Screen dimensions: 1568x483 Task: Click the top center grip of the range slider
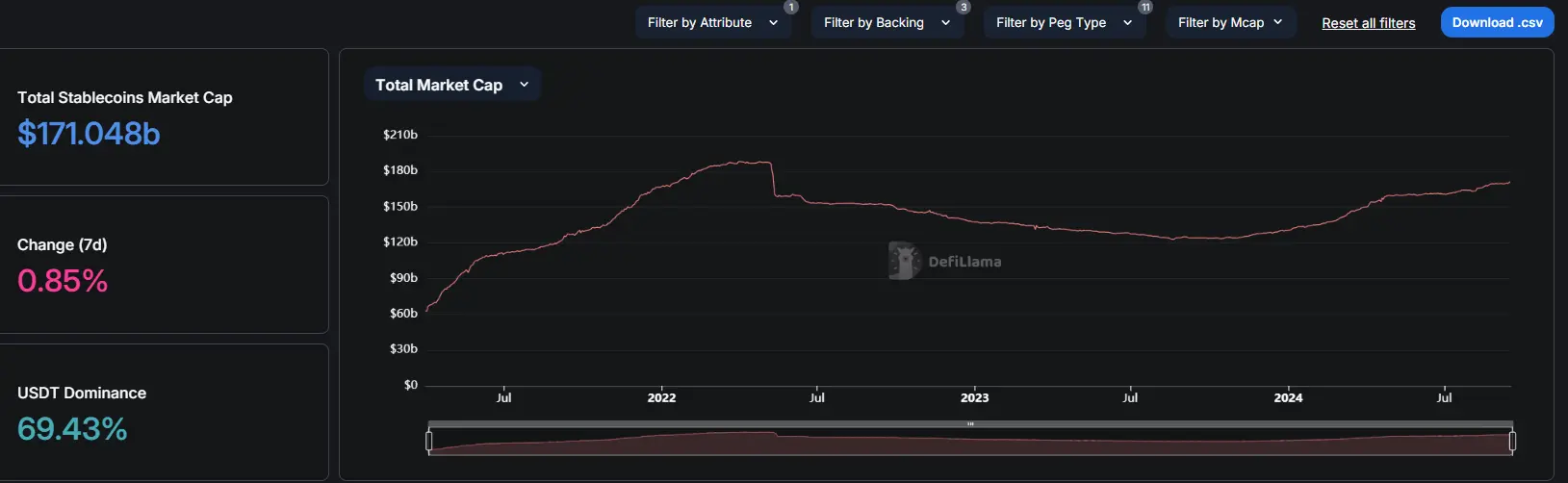[x=970, y=424]
